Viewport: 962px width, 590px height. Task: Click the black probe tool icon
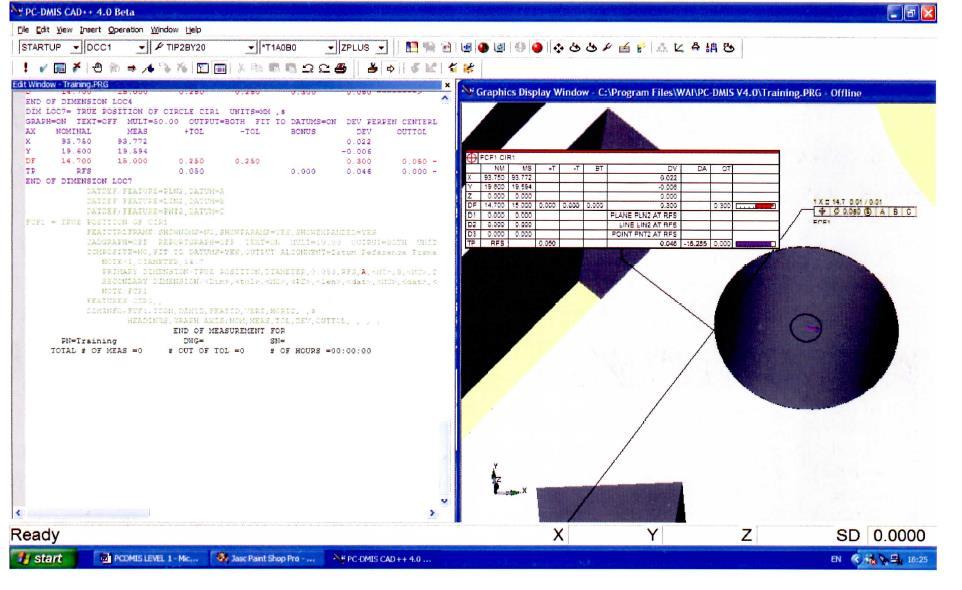pos(607,47)
